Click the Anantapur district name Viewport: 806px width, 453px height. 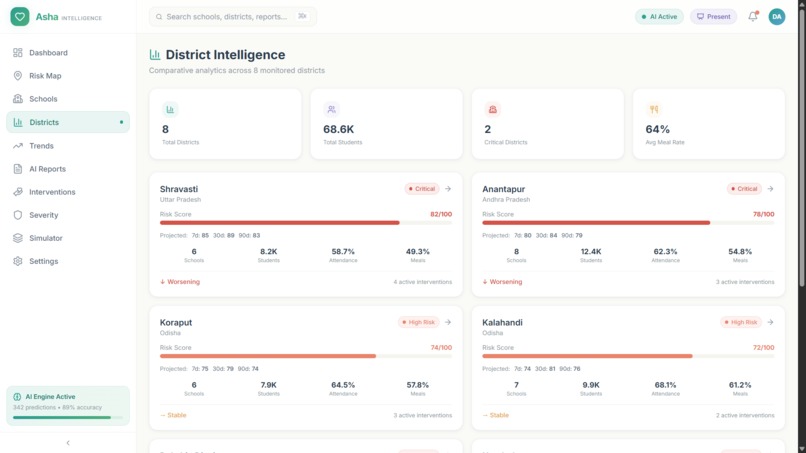coord(503,189)
